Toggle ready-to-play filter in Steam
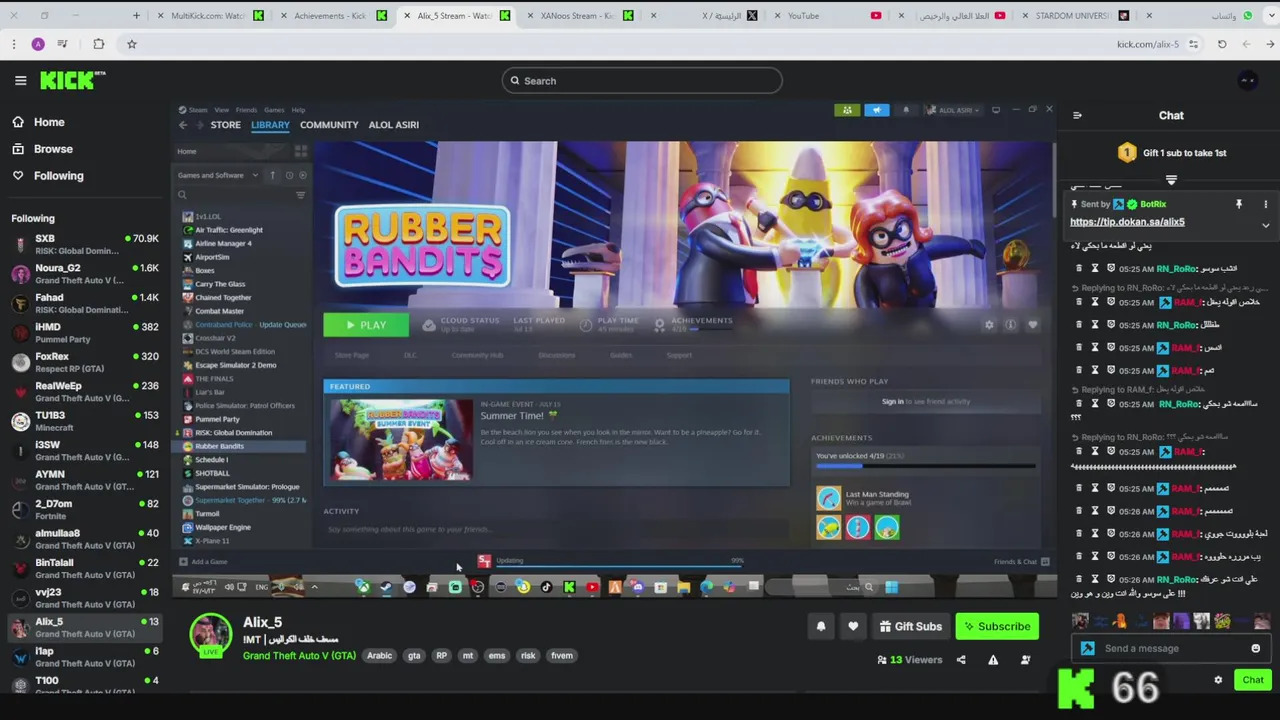 pos(303,175)
